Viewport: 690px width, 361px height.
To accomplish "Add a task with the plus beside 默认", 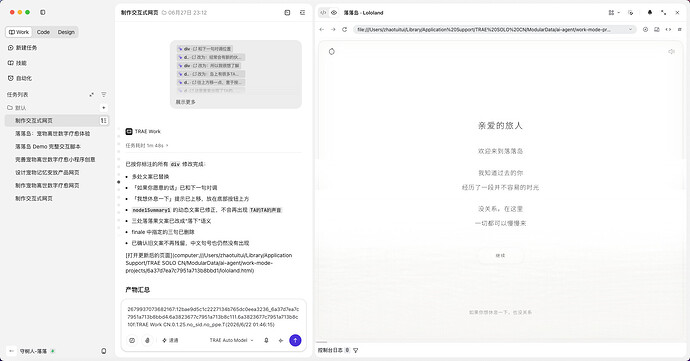I will click(103, 108).
